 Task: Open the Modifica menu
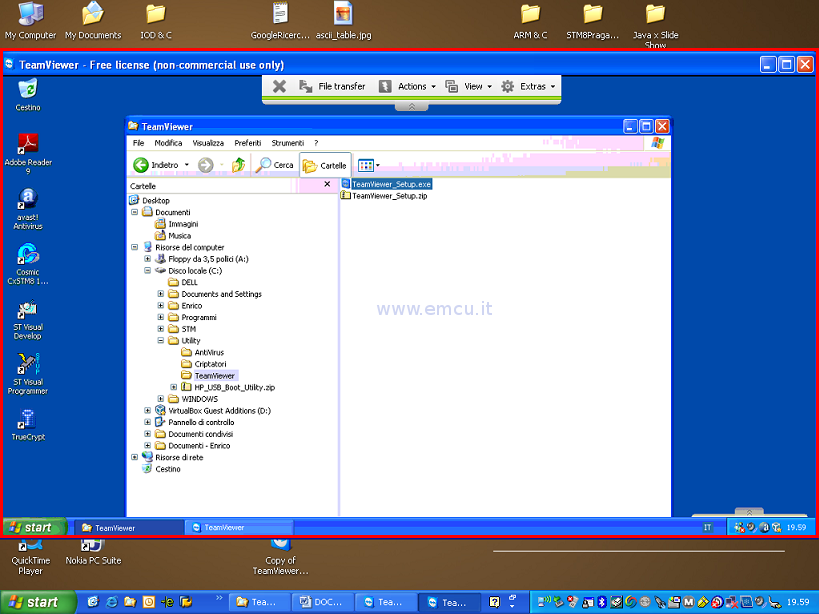coord(168,143)
